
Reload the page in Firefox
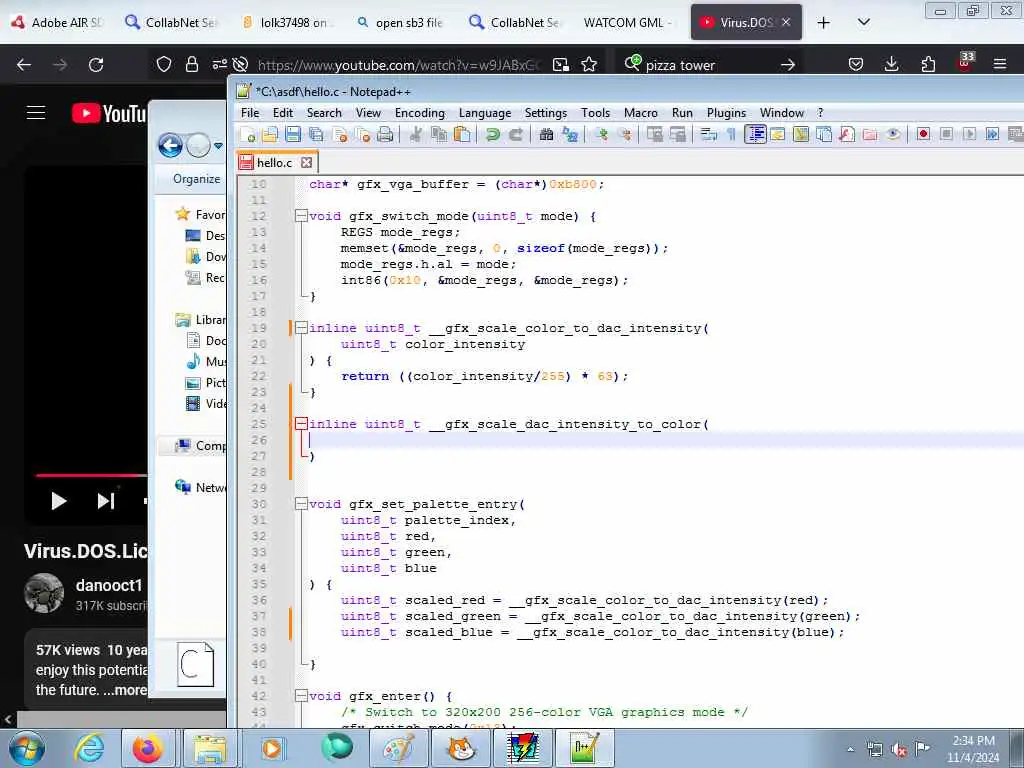[96, 64]
